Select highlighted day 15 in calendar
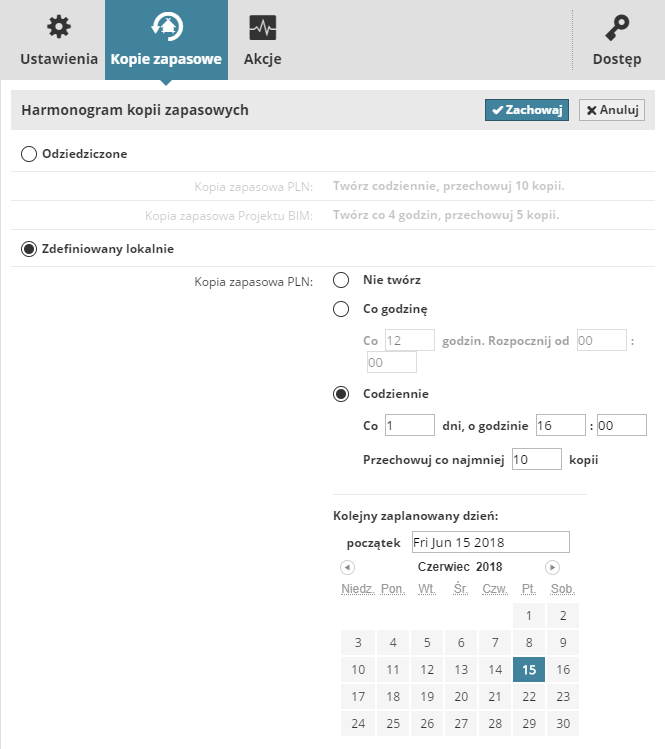 (529, 669)
